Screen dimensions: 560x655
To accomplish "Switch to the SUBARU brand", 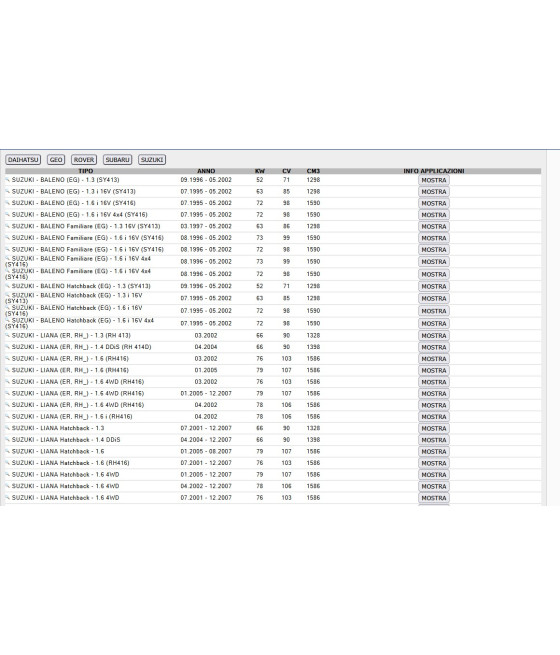I will tap(117, 160).
